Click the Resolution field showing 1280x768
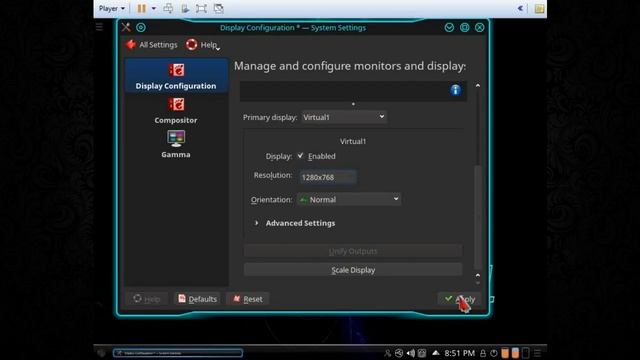 pyautogui.click(x=327, y=177)
